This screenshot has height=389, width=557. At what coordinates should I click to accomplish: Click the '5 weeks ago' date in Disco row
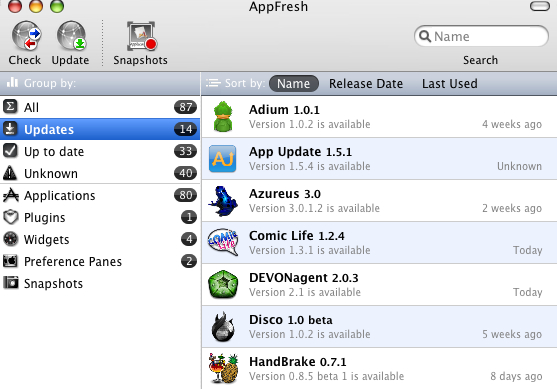(x=512, y=334)
